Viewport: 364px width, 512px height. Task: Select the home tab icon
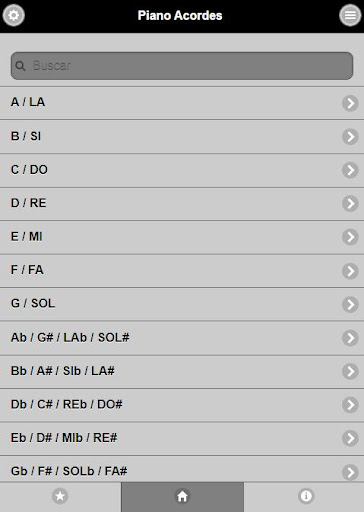click(x=182, y=496)
